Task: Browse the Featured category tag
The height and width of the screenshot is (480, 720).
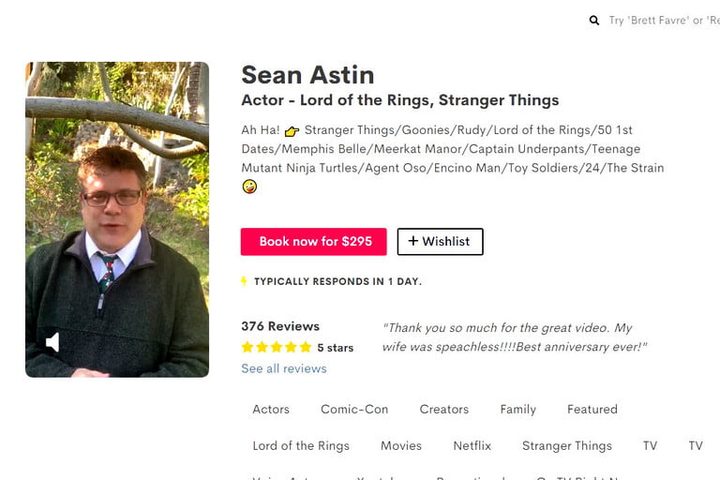Action: 592,409
